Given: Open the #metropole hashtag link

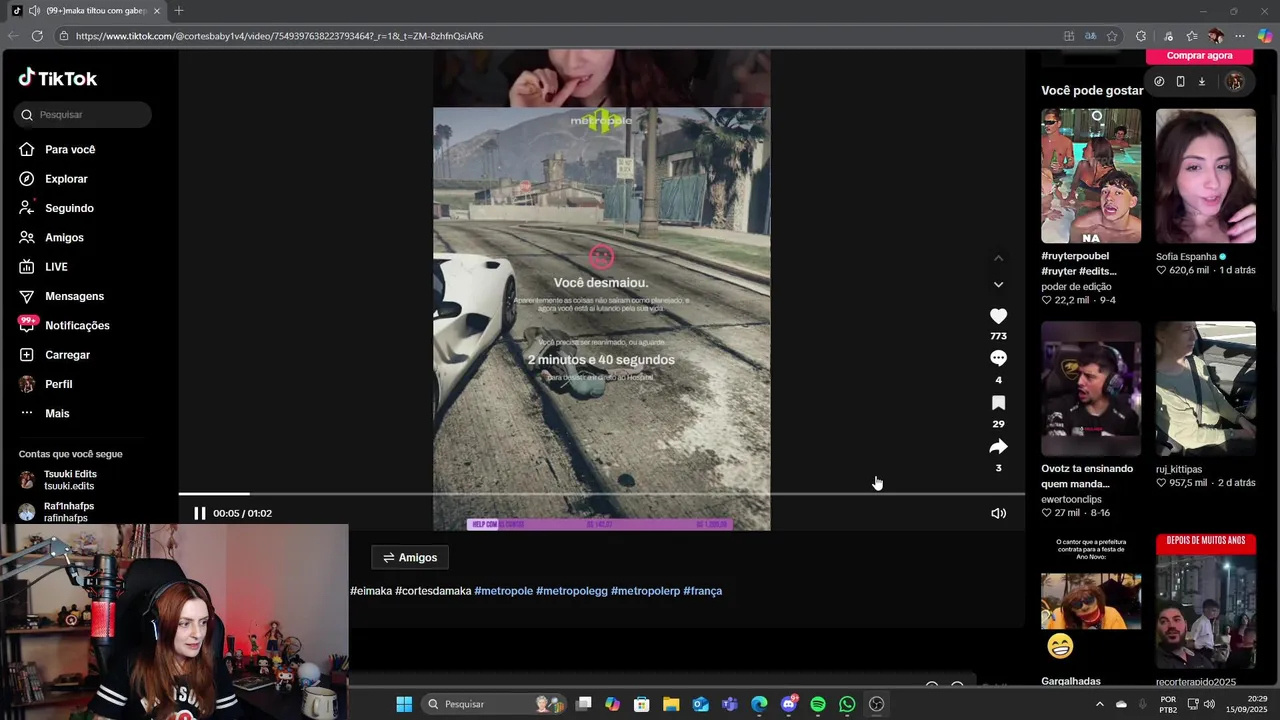Looking at the screenshot, I should coord(503,591).
